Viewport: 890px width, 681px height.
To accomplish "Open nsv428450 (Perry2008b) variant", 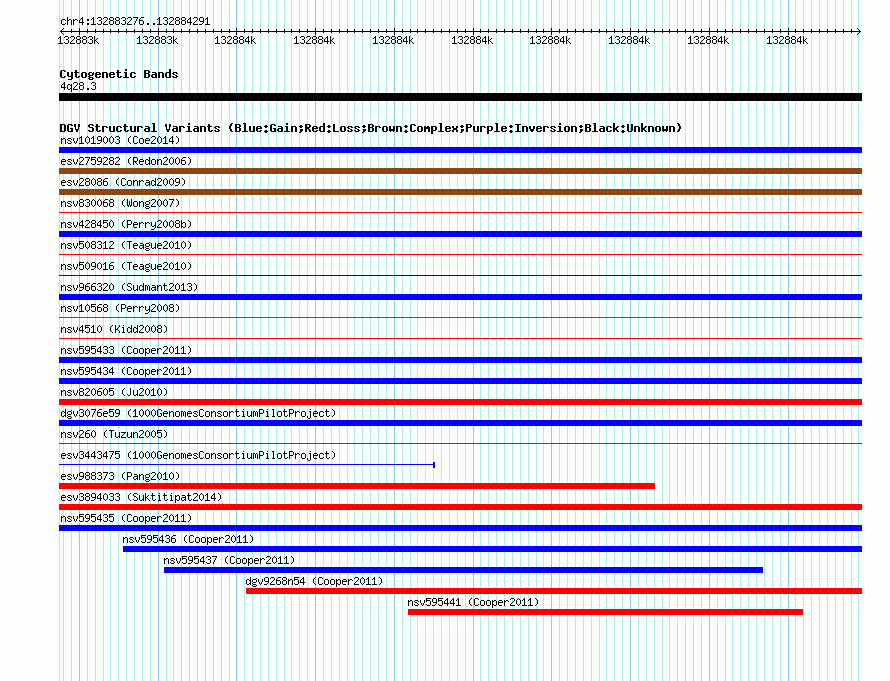I will [x=126, y=224].
